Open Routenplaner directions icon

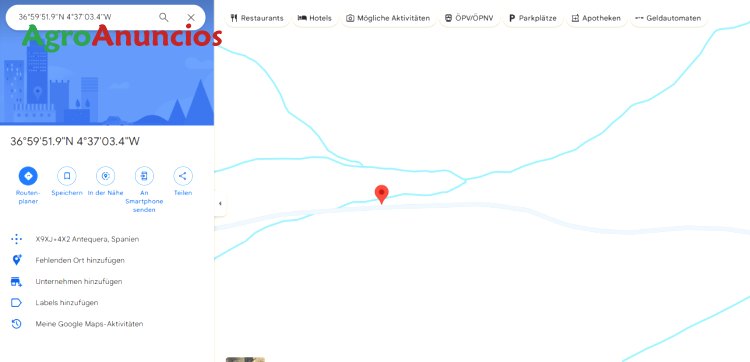[x=28, y=176]
